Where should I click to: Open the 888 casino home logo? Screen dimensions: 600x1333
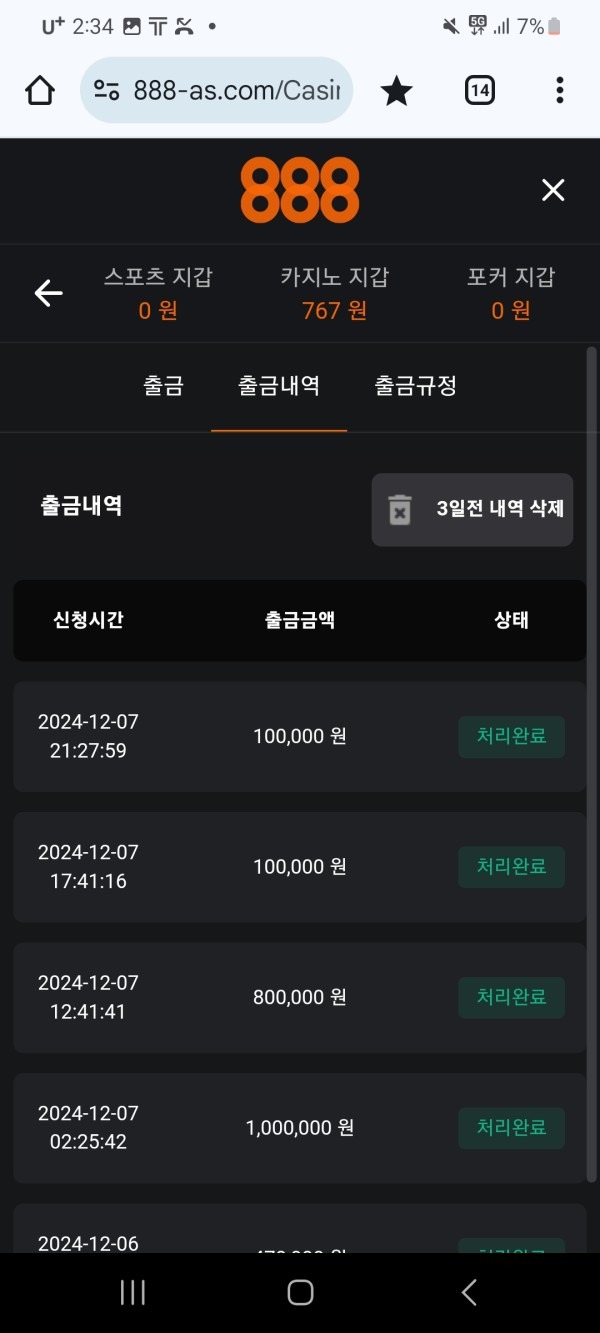(299, 190)
